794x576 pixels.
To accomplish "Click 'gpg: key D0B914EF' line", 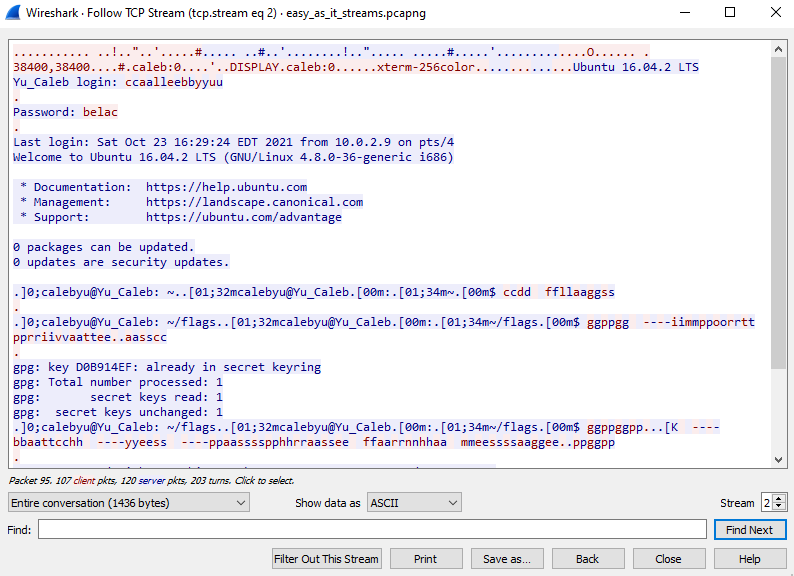I will (167, 367).
